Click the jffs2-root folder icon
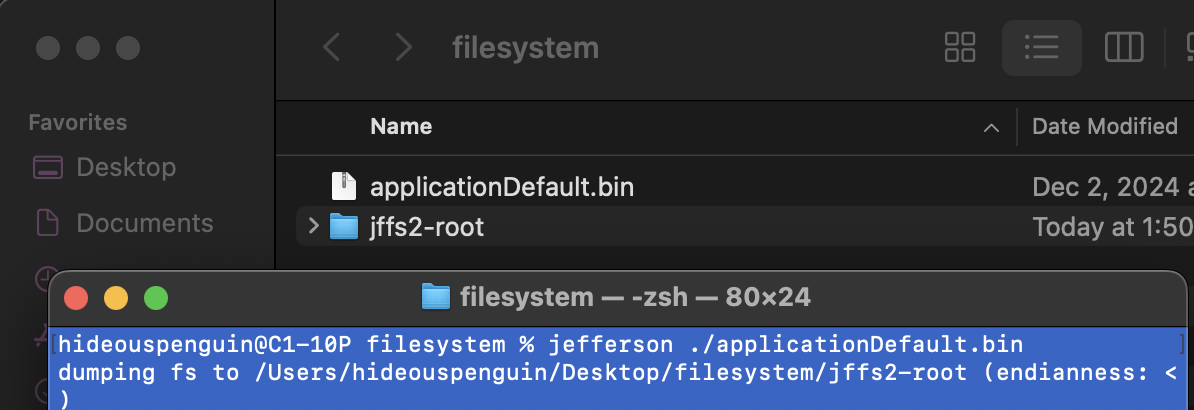The height and width of the screenshot is (410, 1194). [x=344, y=226]
